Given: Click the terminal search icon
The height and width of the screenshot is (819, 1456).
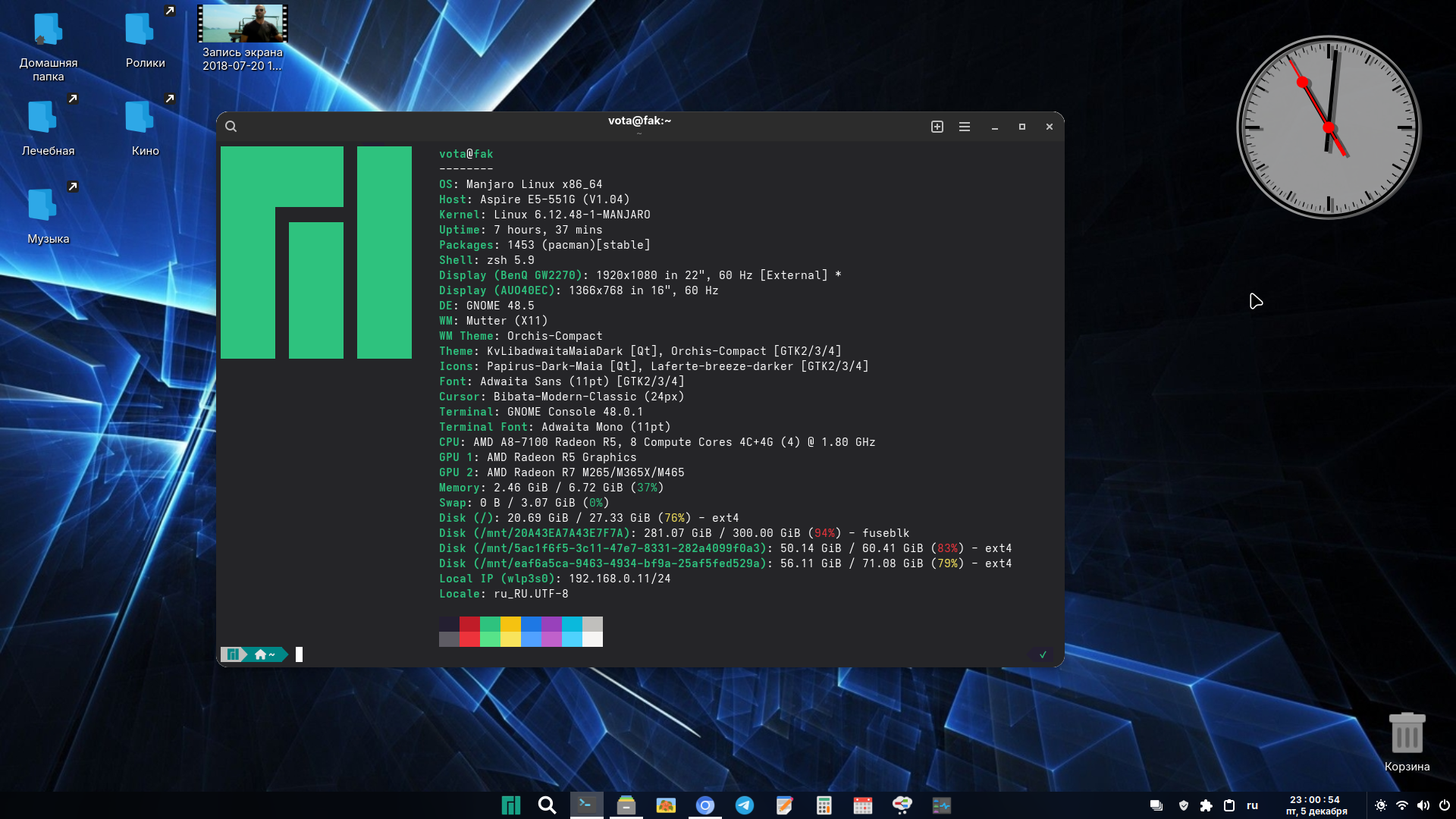Looking at the screenshot, I should click(231, 127).
